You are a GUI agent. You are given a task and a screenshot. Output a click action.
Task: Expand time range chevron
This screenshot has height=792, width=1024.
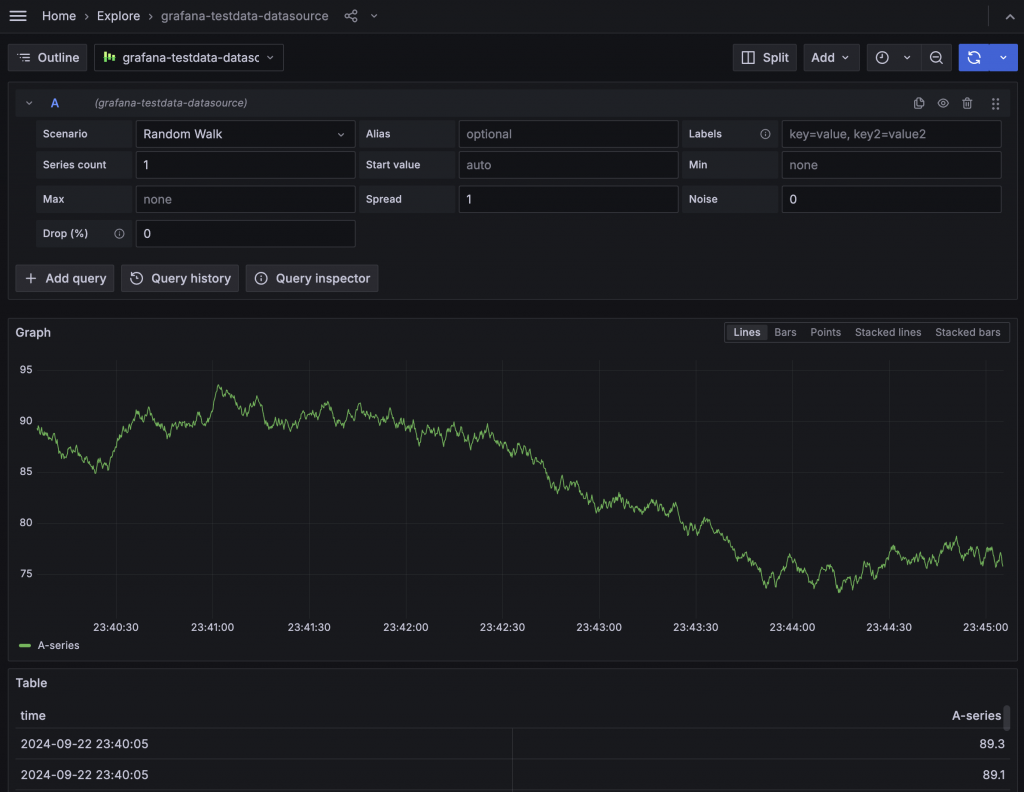coord(907,57)
